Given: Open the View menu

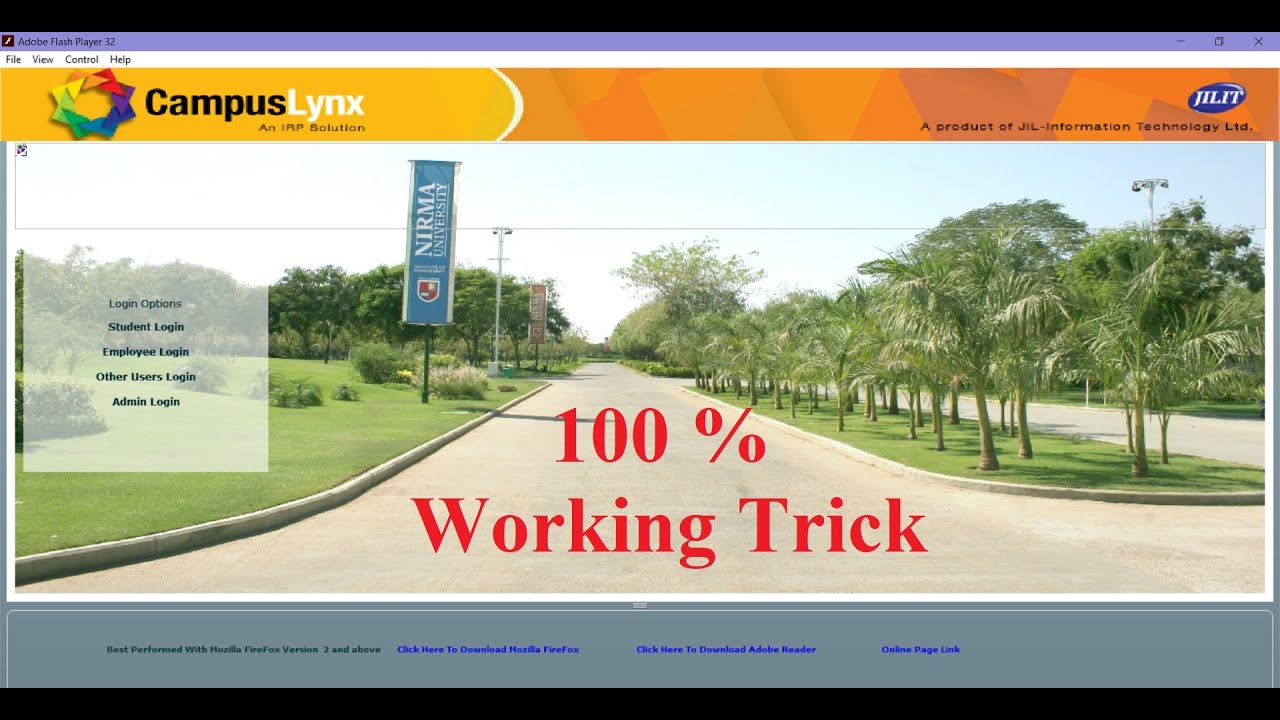Looking at the screenshot, I should pos(43,60).
